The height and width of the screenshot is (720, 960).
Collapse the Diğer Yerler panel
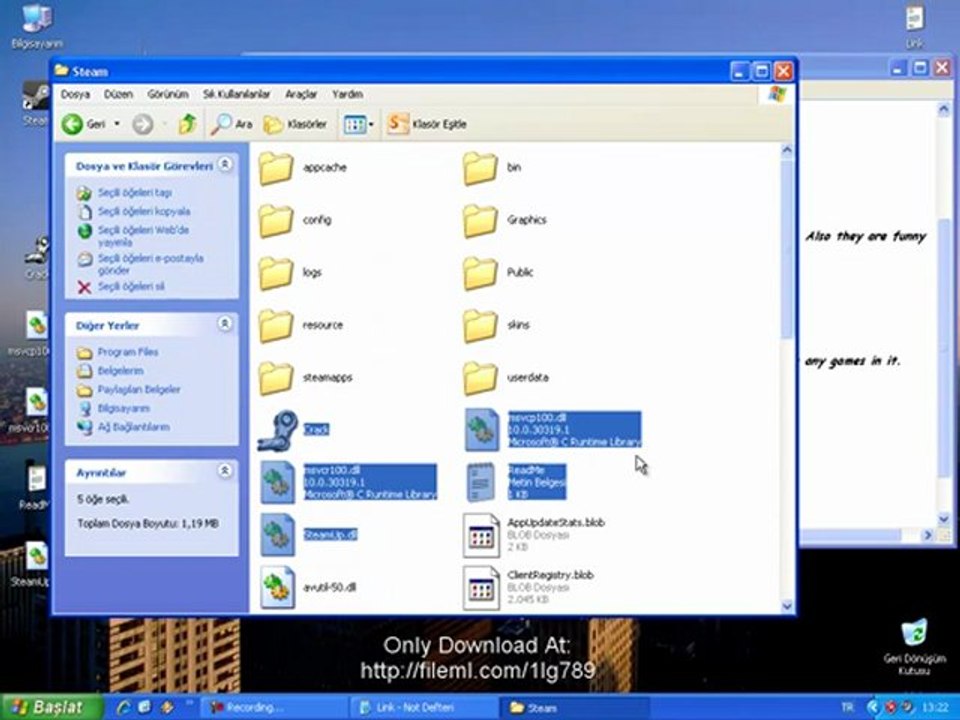click(x=225, y=324)
